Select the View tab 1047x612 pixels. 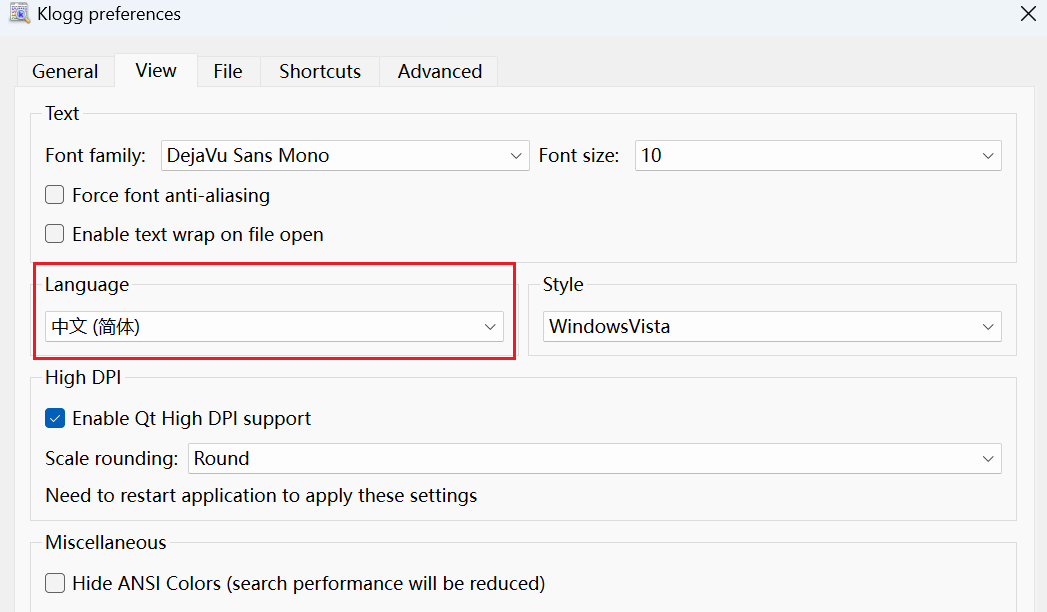click(156, 70)
